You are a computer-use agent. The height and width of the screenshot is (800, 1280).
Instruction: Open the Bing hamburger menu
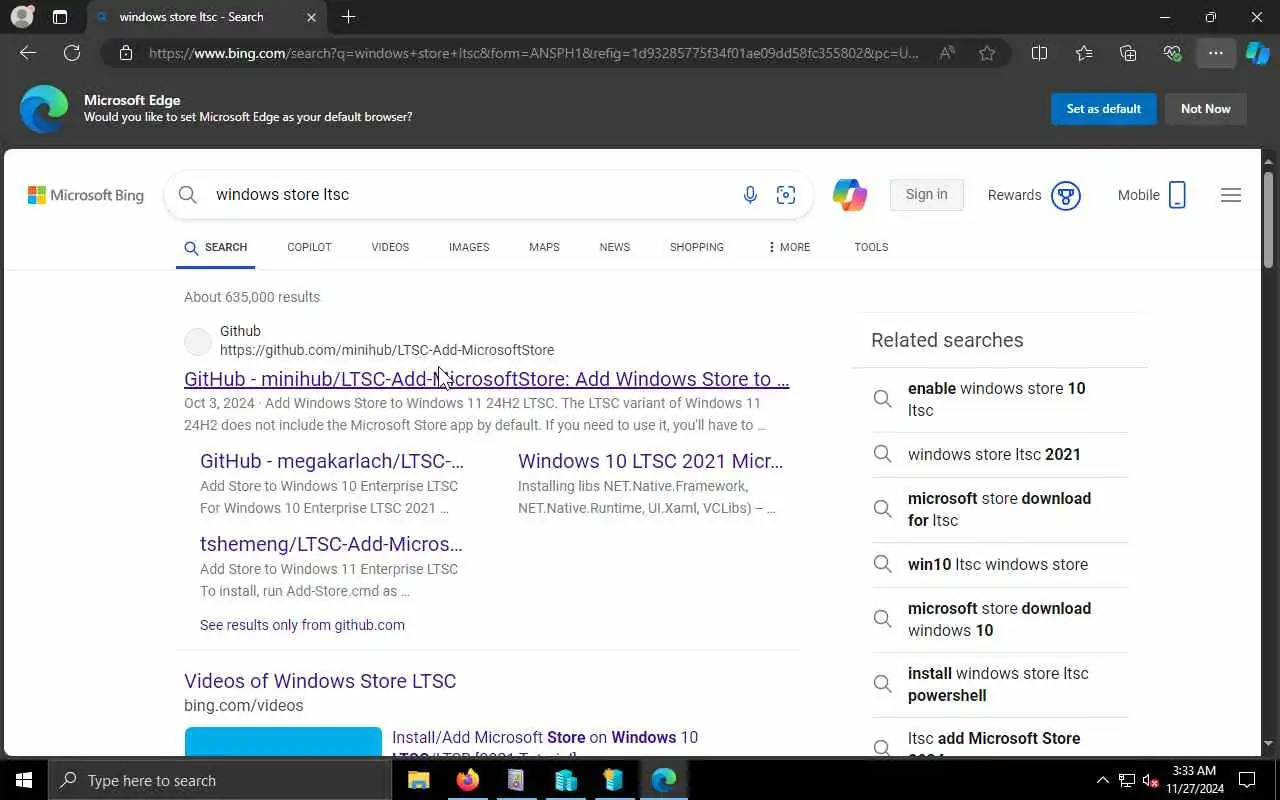(x=1231, y=195)
